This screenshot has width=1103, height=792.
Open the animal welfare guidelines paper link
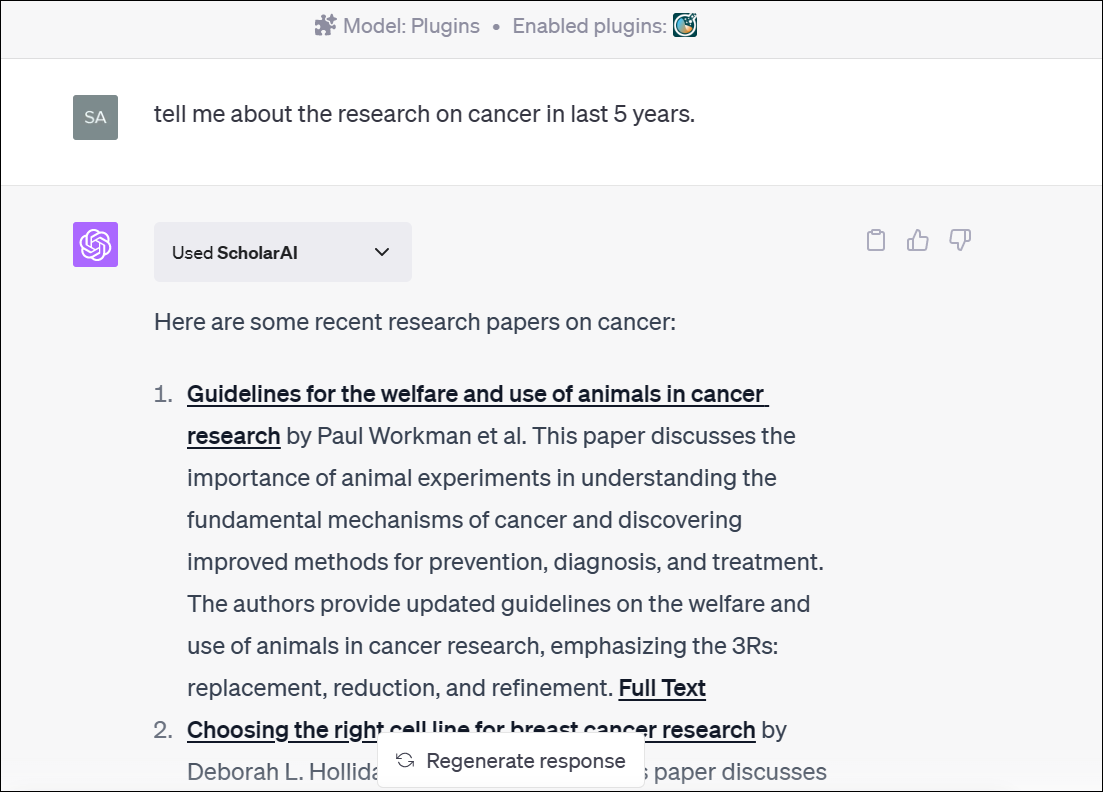(x=476, y=394)
